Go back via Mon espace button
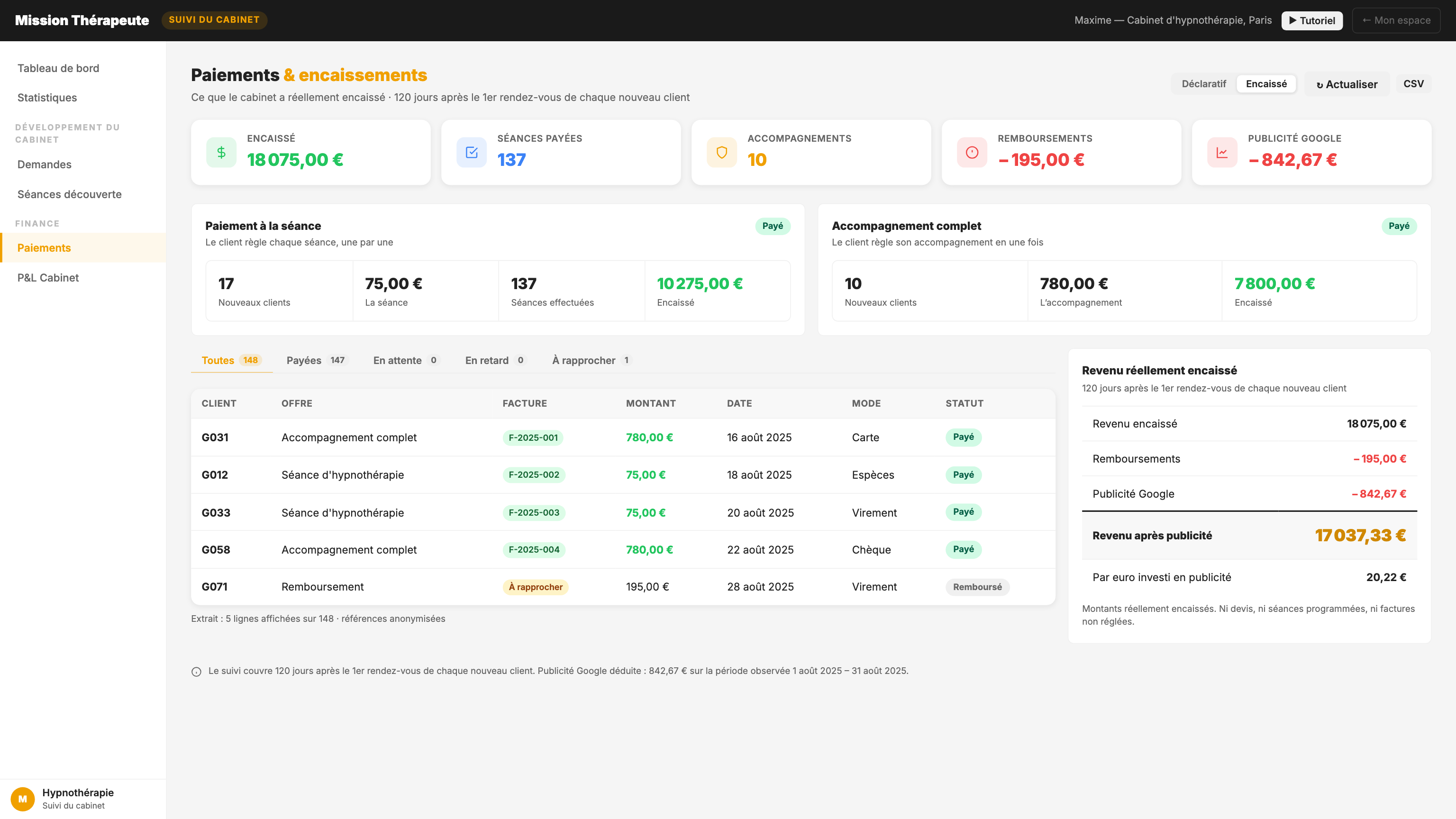The width and height of the screenshot is (1456, 819). click(1396, 20)
